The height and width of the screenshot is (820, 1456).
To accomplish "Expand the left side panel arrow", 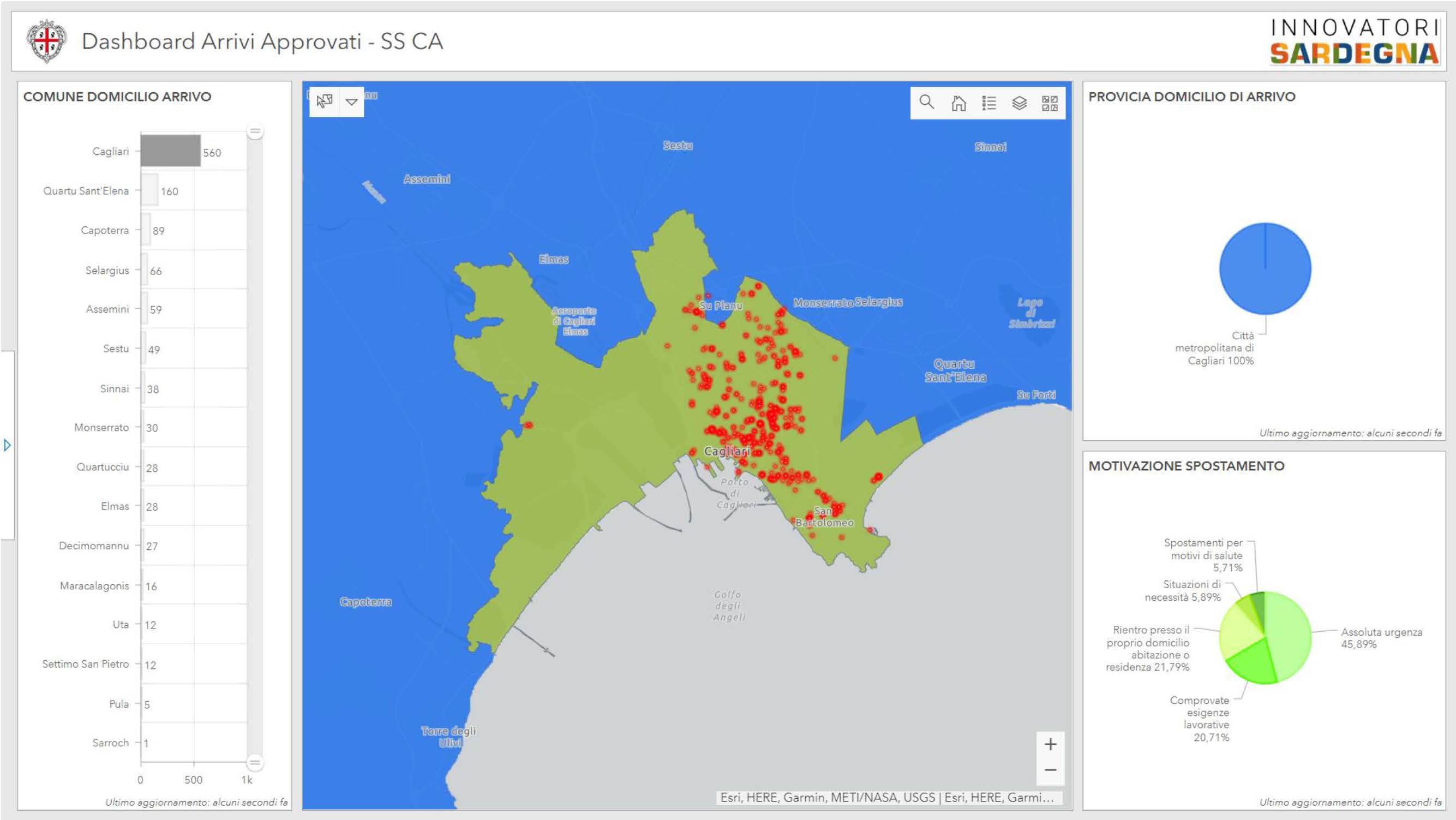I will pos(7,445).
